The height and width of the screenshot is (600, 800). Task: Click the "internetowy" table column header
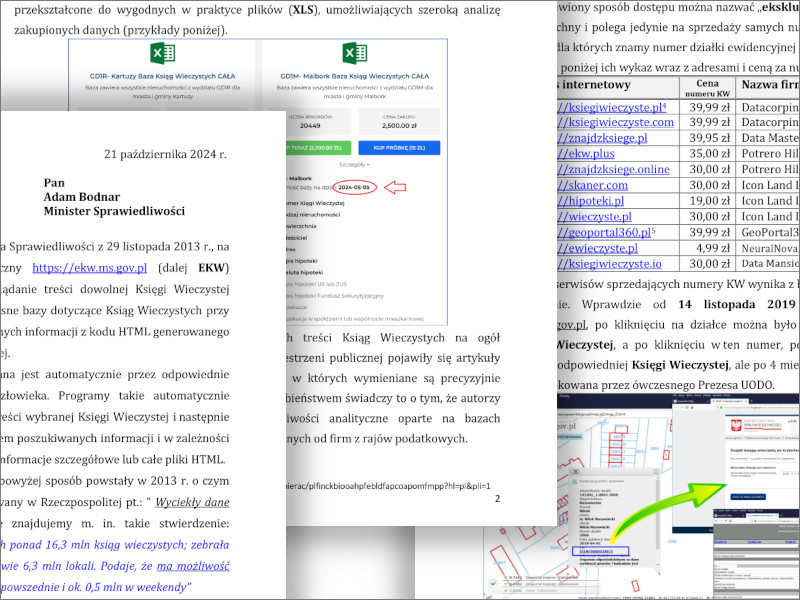tap(596, 85)
